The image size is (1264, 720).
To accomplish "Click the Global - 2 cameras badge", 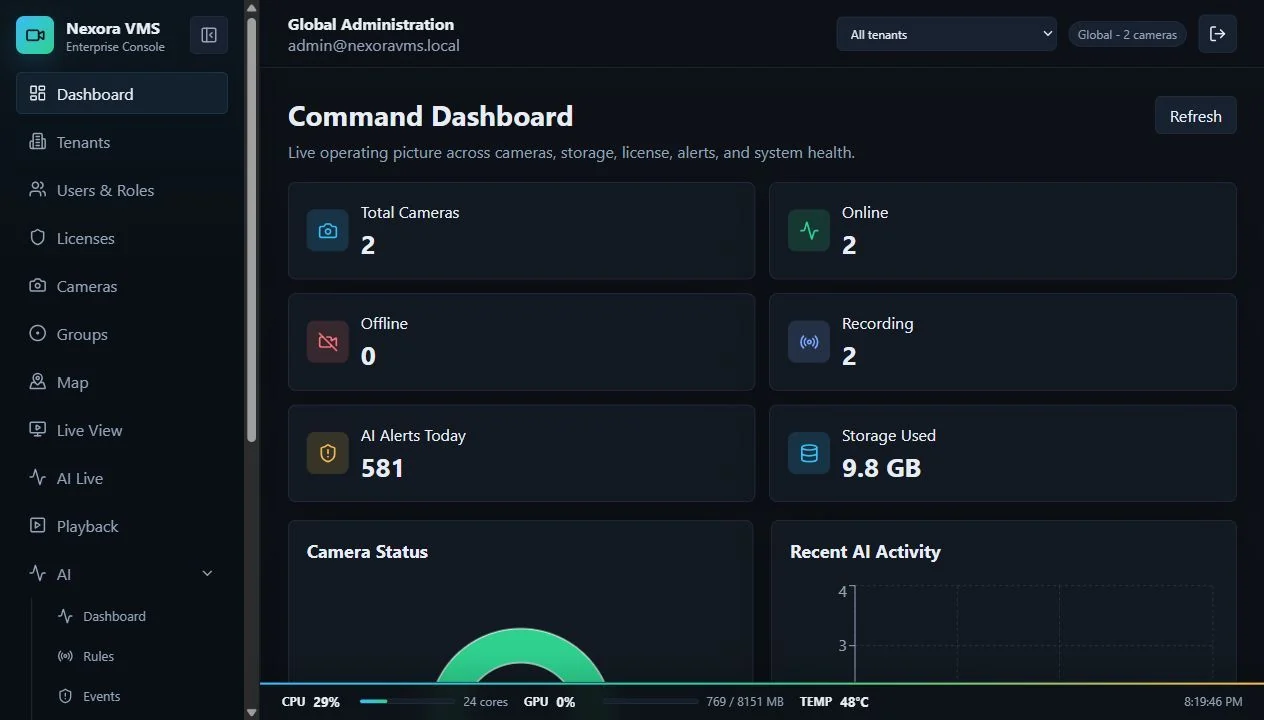I will (x=1127, y=34).
